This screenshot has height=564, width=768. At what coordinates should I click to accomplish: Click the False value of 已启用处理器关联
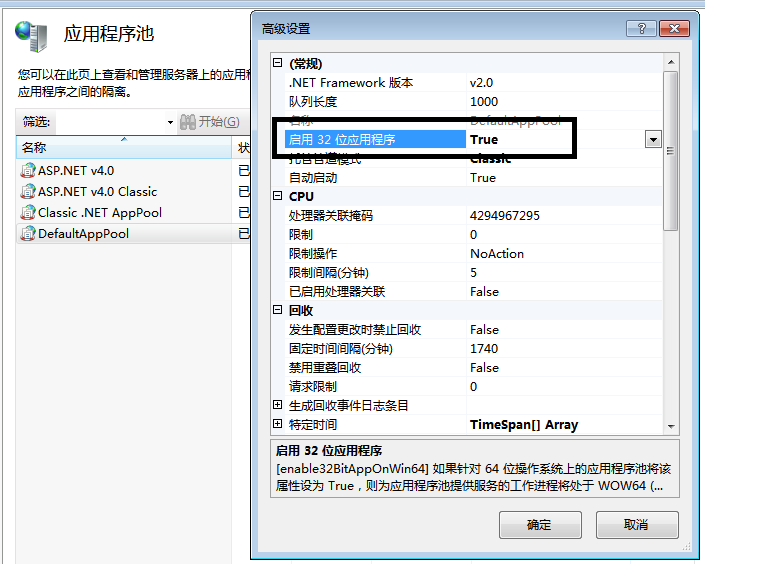[484, 292]
